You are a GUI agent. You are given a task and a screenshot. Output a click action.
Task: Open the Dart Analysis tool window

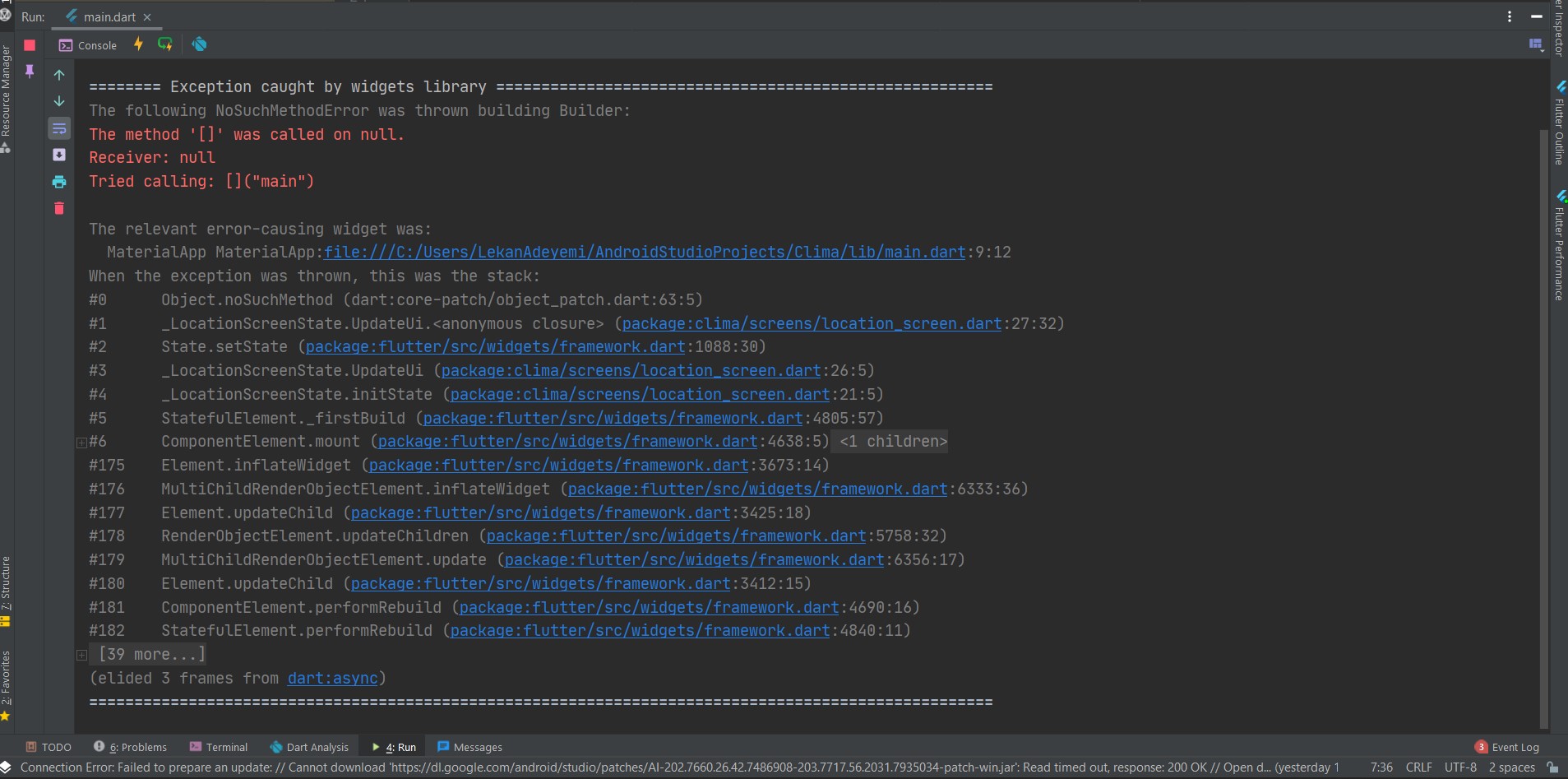pyautogui.click(x=309, y=747)
